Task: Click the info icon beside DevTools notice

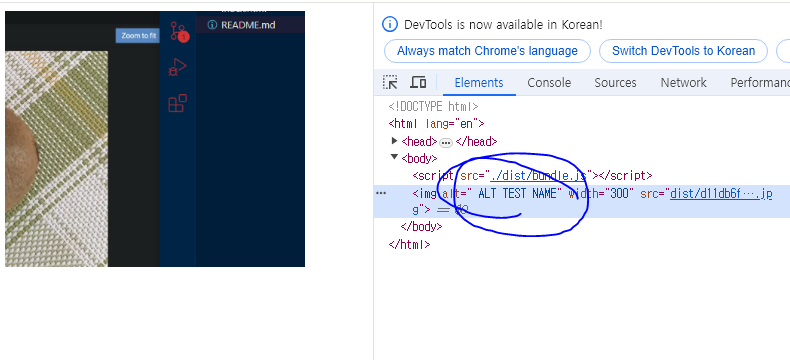Action: click(x=389, y=24)
